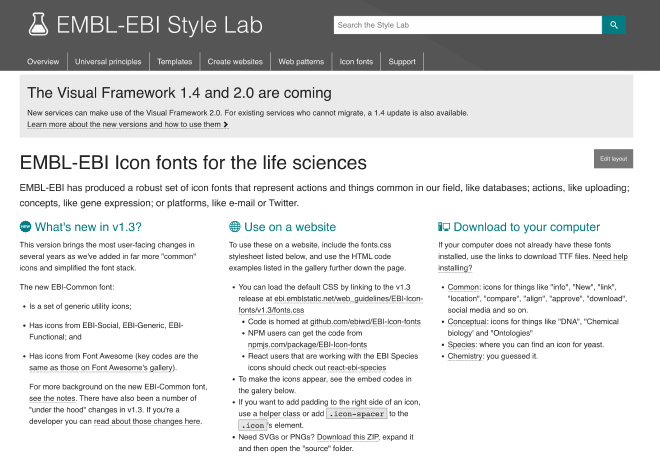Open the Overview menu item
Screen dimensions: 660x465
pos(43,61)
